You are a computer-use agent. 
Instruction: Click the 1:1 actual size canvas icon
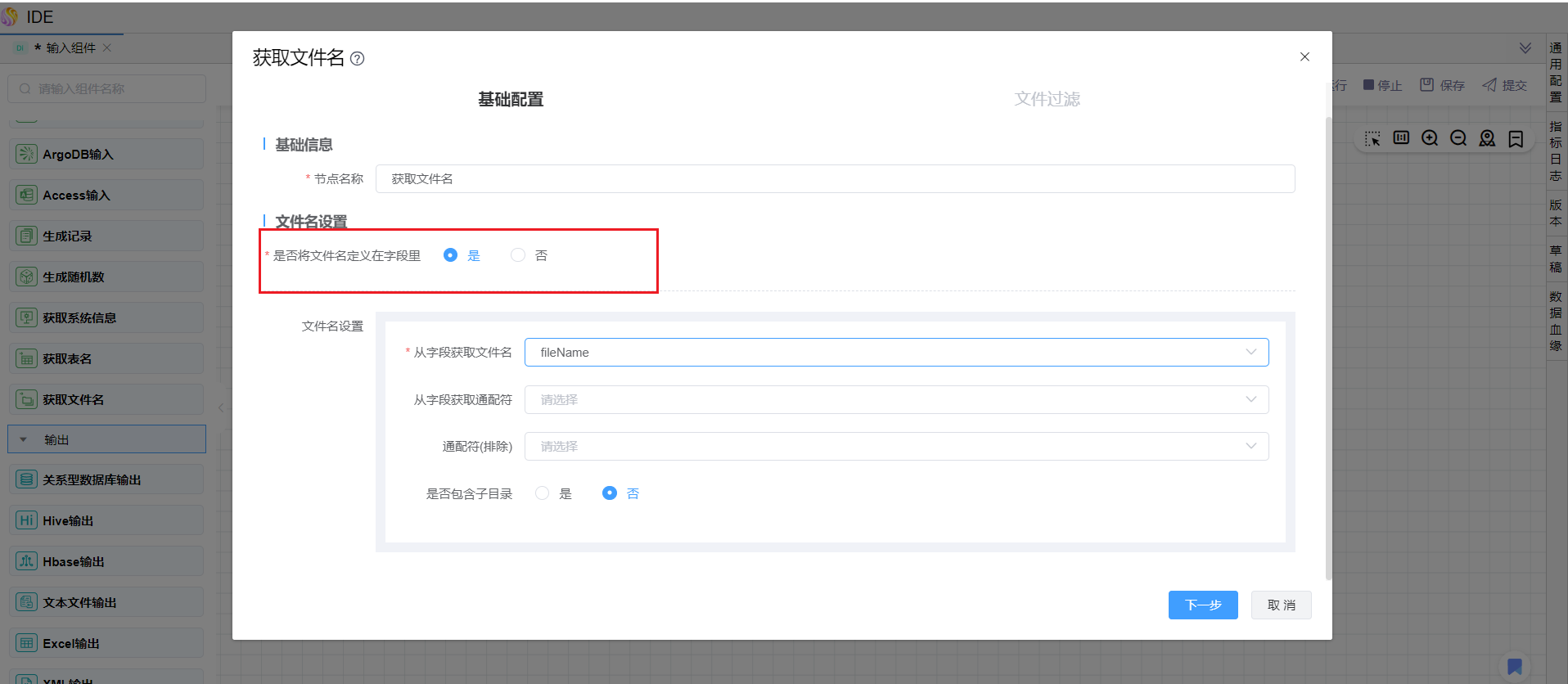coord(1401,137)
